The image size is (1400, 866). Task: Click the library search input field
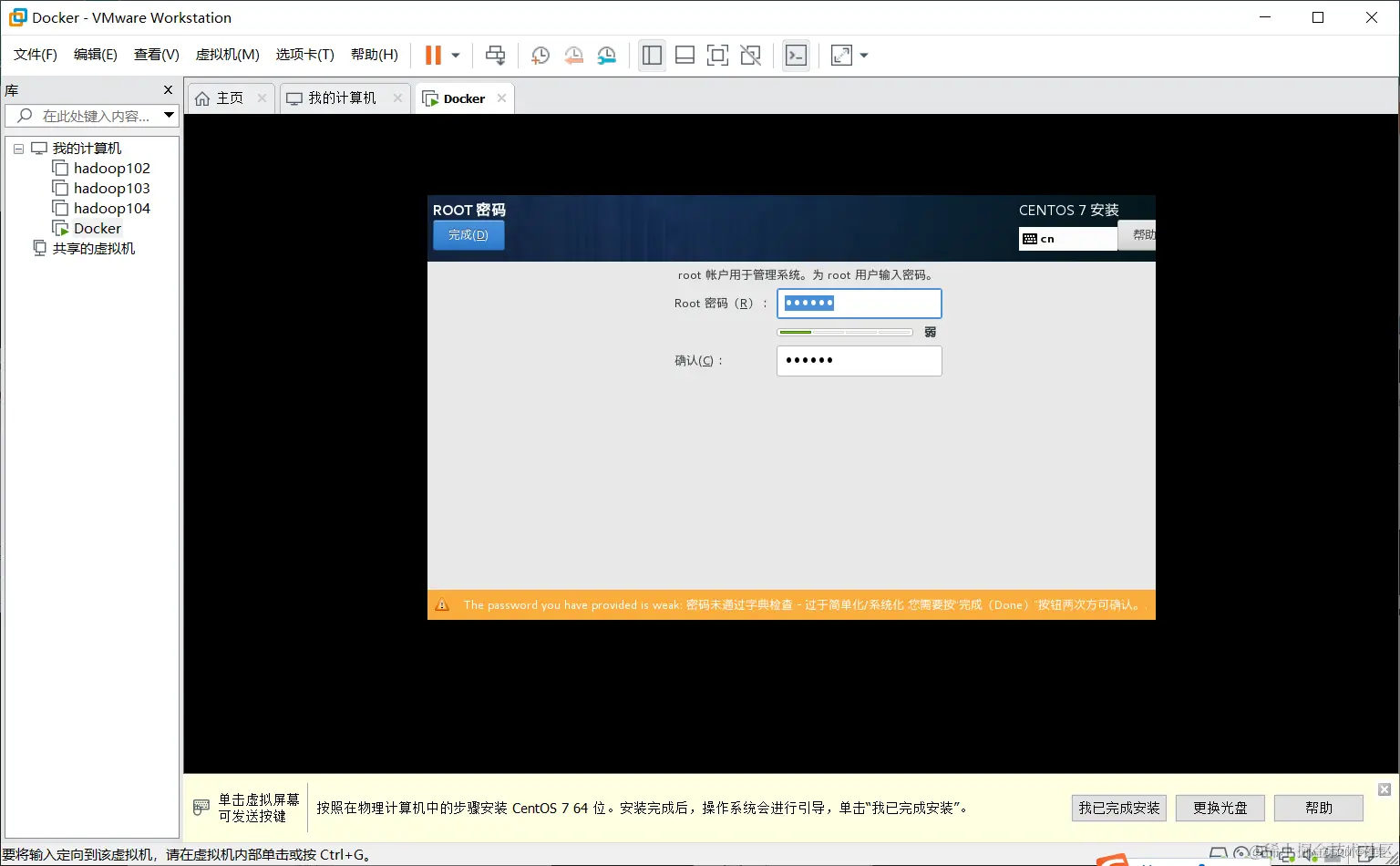[84, 116]
